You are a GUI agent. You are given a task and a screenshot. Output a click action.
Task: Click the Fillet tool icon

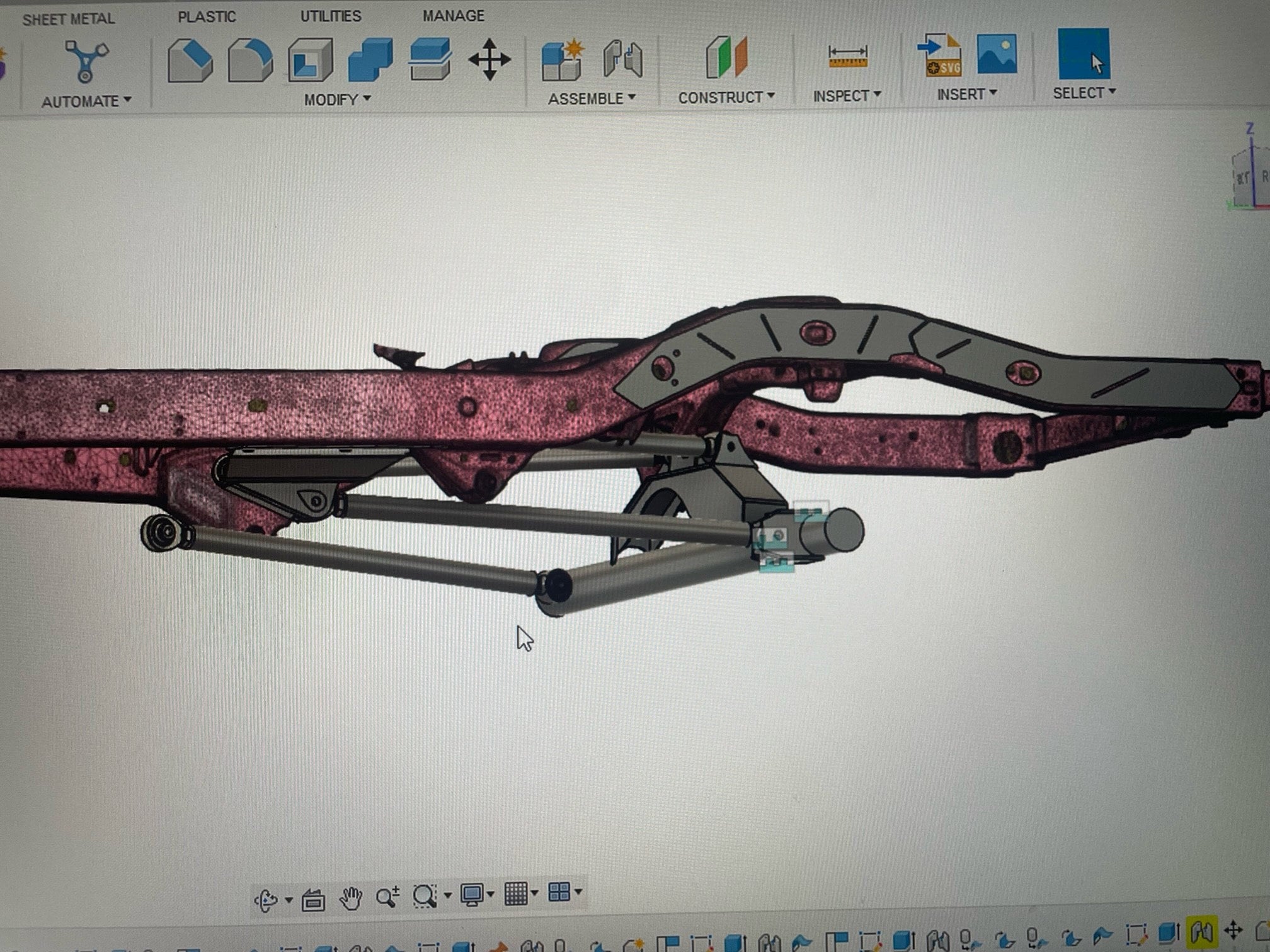(x=250, y=60)
